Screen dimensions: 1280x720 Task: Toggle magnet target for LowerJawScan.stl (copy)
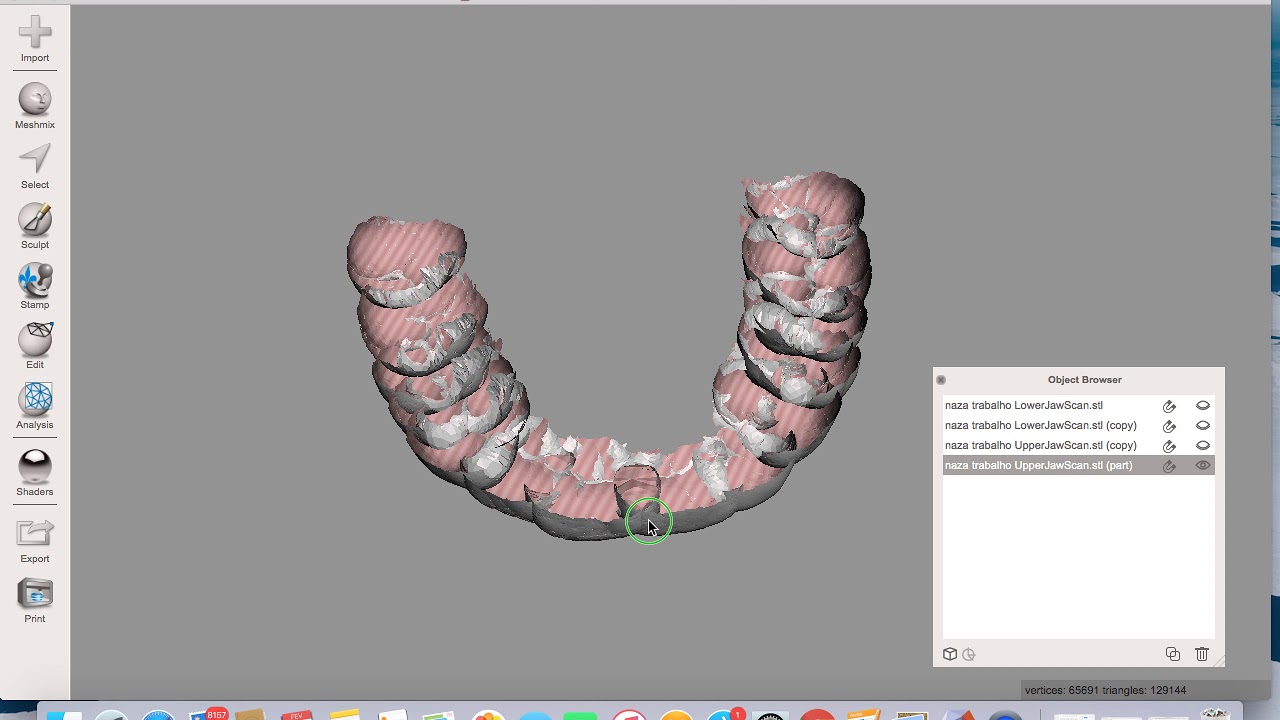click(1169, 426)
